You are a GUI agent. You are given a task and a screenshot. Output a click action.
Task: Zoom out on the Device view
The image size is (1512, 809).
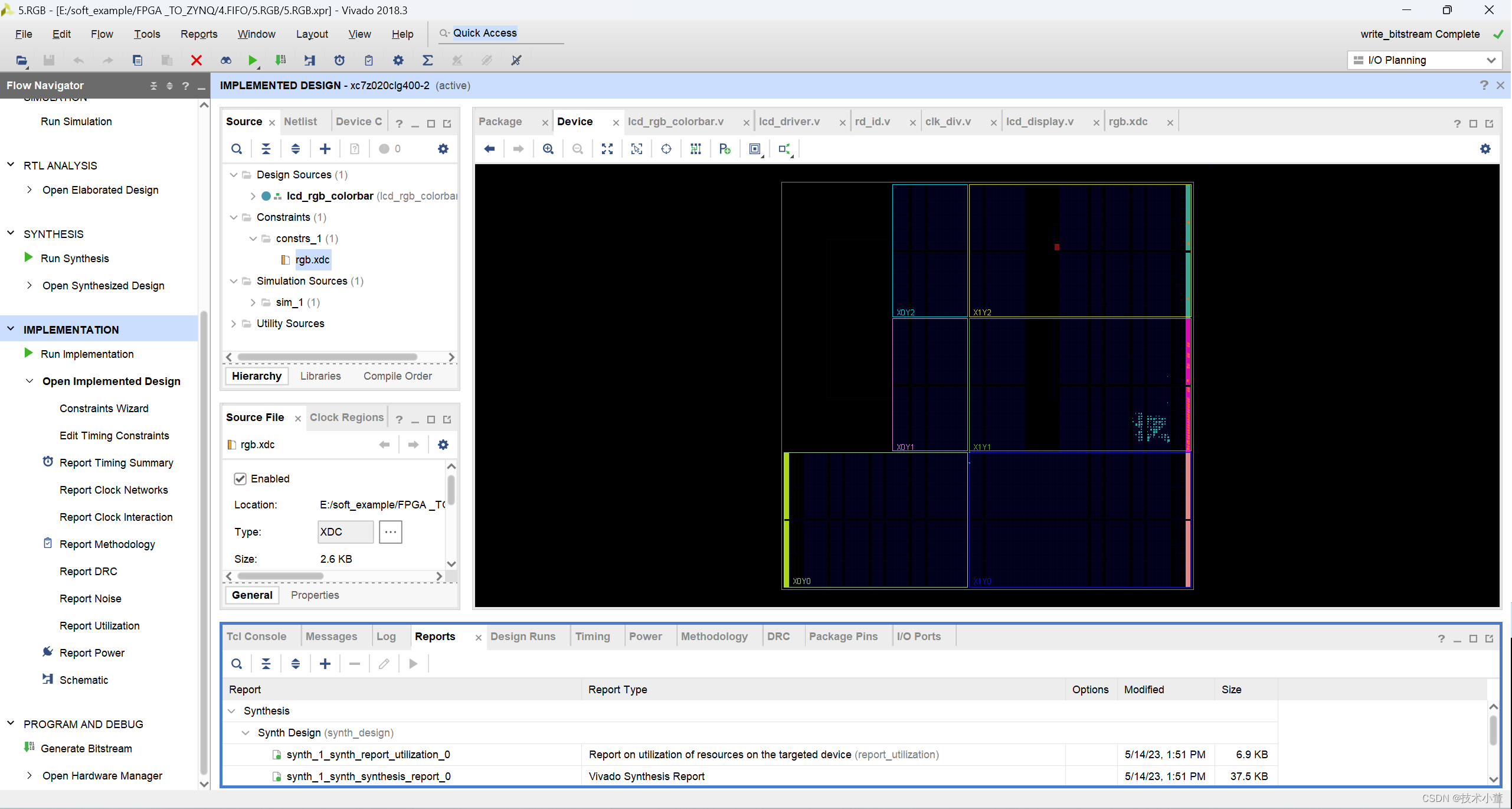point(578,149)
